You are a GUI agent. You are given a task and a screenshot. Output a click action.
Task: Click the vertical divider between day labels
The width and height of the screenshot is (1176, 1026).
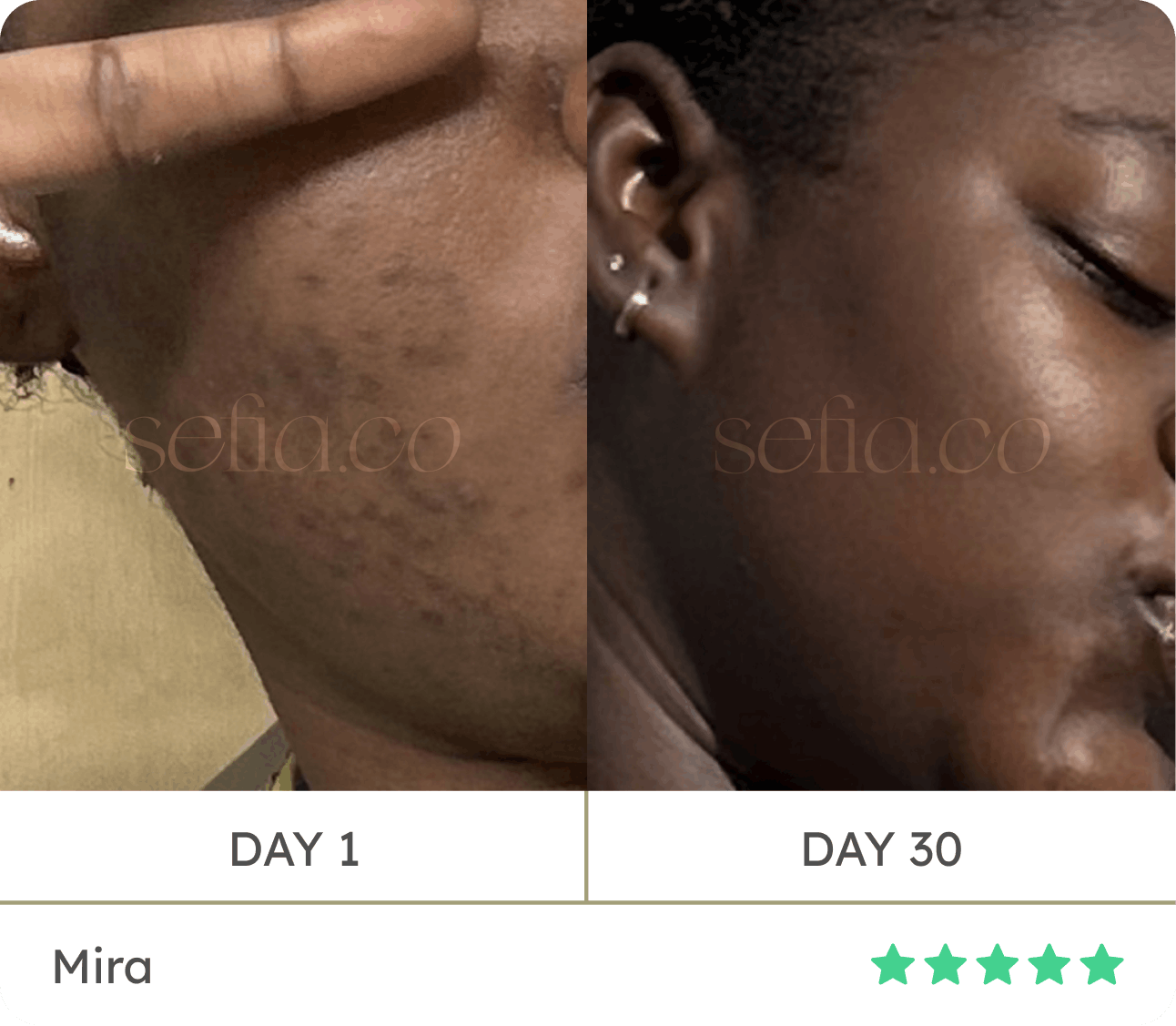coord(587,846)
